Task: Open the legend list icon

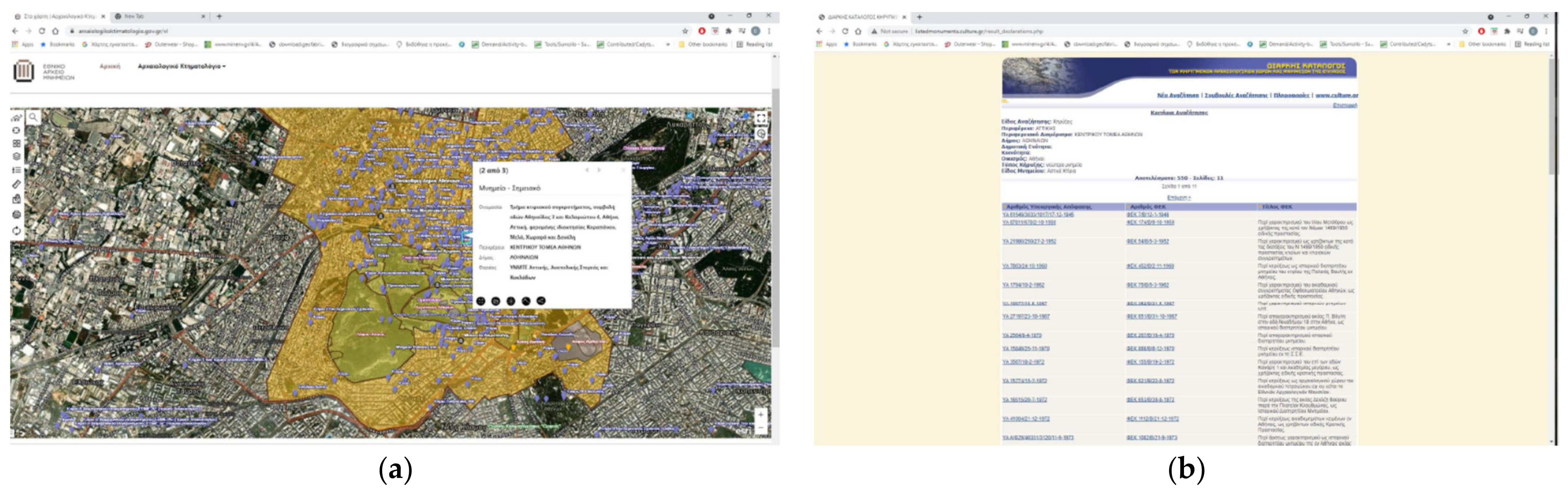Action: pos(16,171)
